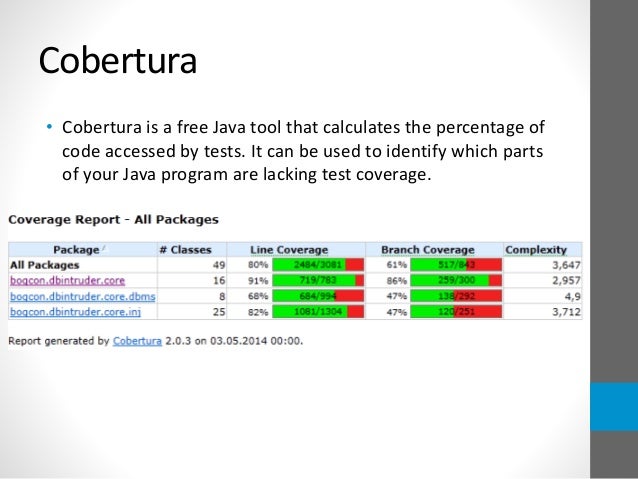Click the 86% branch coverage value

397,281
